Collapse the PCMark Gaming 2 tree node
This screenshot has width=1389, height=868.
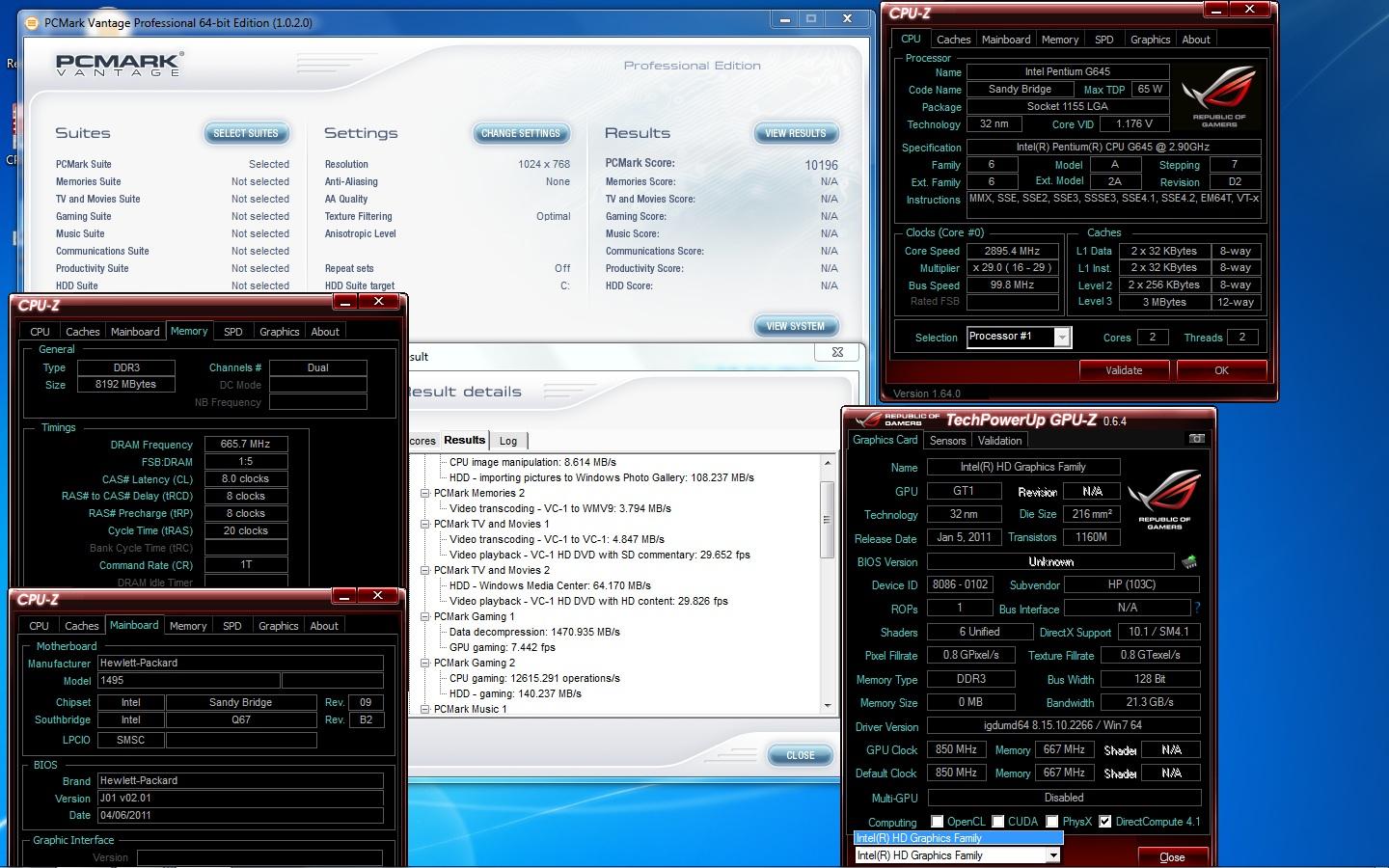coord(424,663)
